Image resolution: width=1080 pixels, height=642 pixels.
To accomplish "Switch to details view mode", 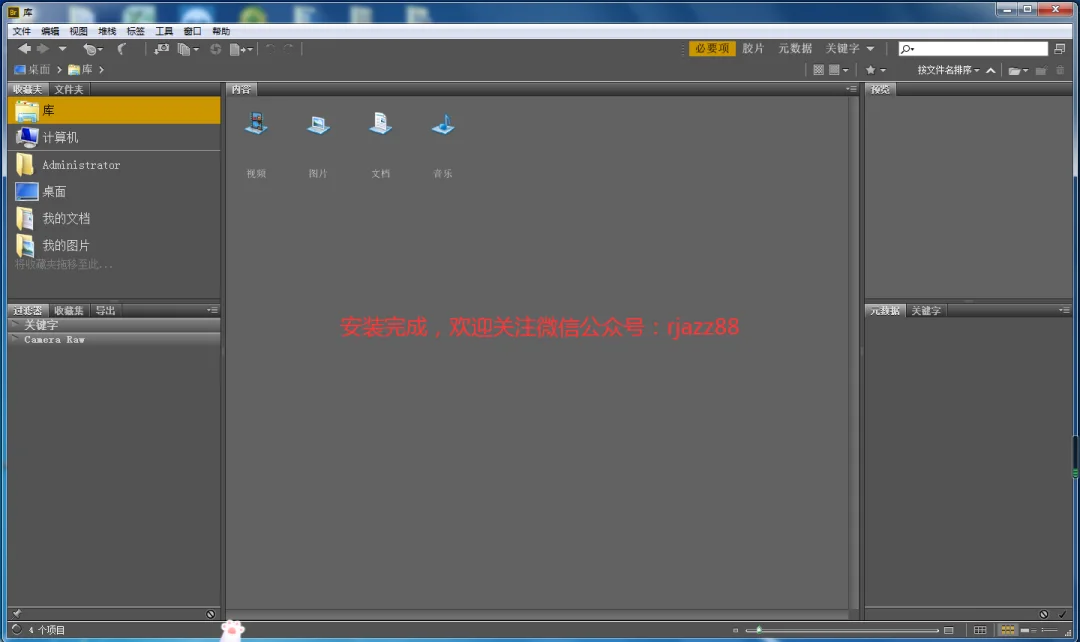I will 1029,630.
